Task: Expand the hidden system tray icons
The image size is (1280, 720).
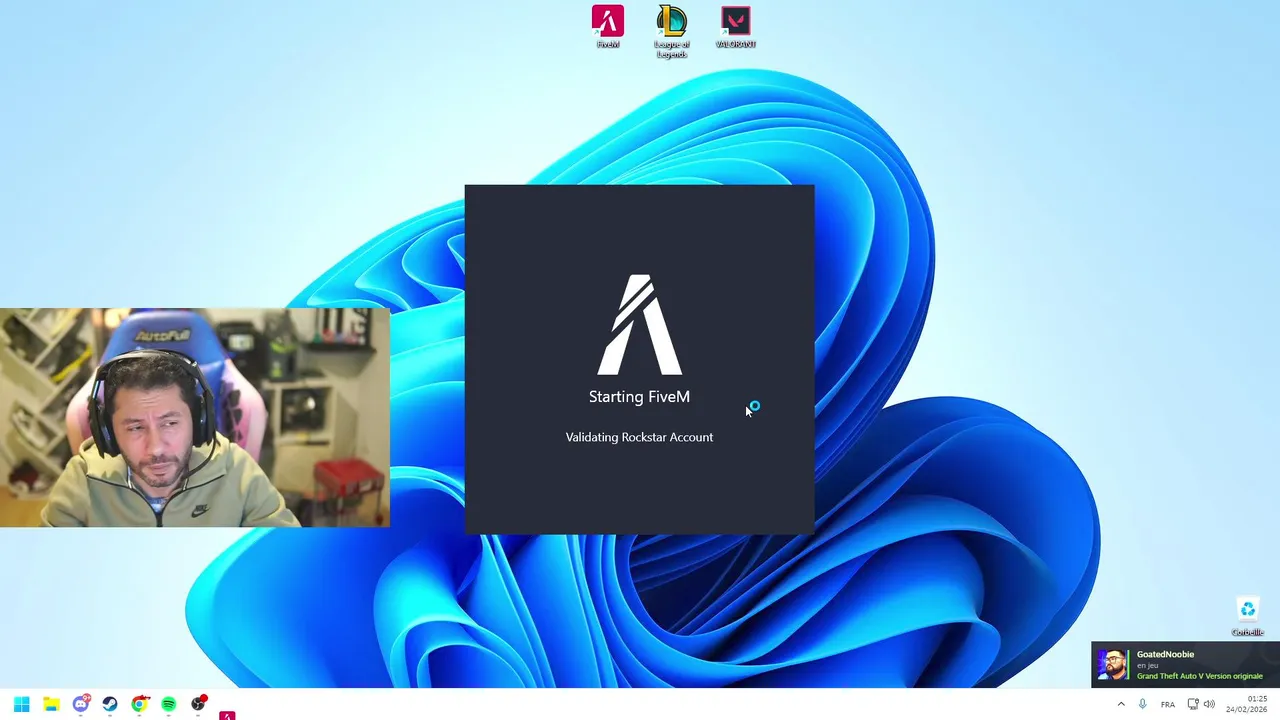Action: pos(1121,704)
